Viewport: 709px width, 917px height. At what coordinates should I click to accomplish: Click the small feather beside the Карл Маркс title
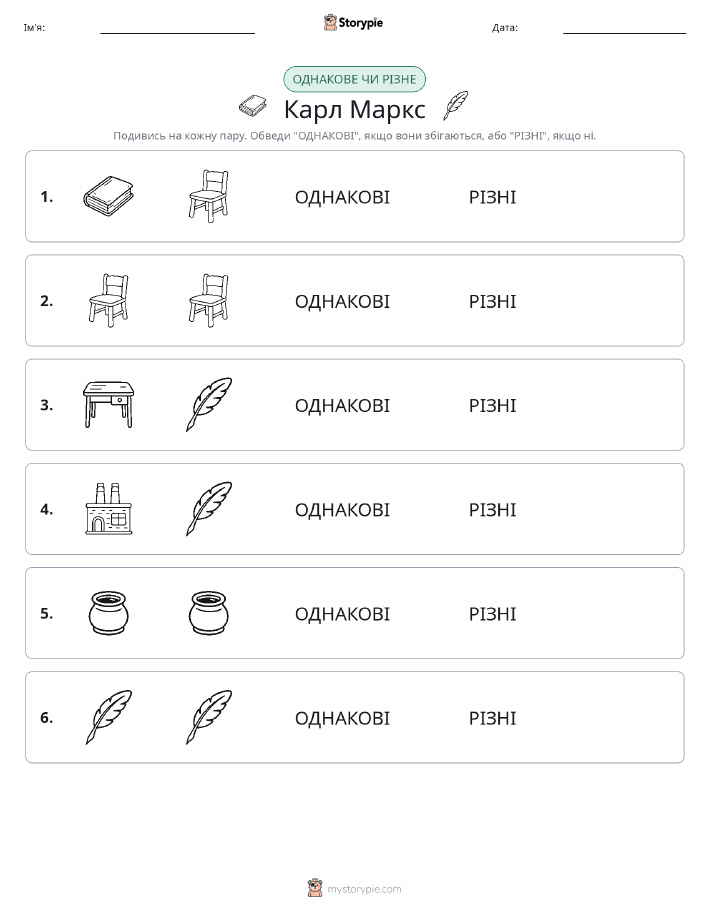[x=455, y=106]
